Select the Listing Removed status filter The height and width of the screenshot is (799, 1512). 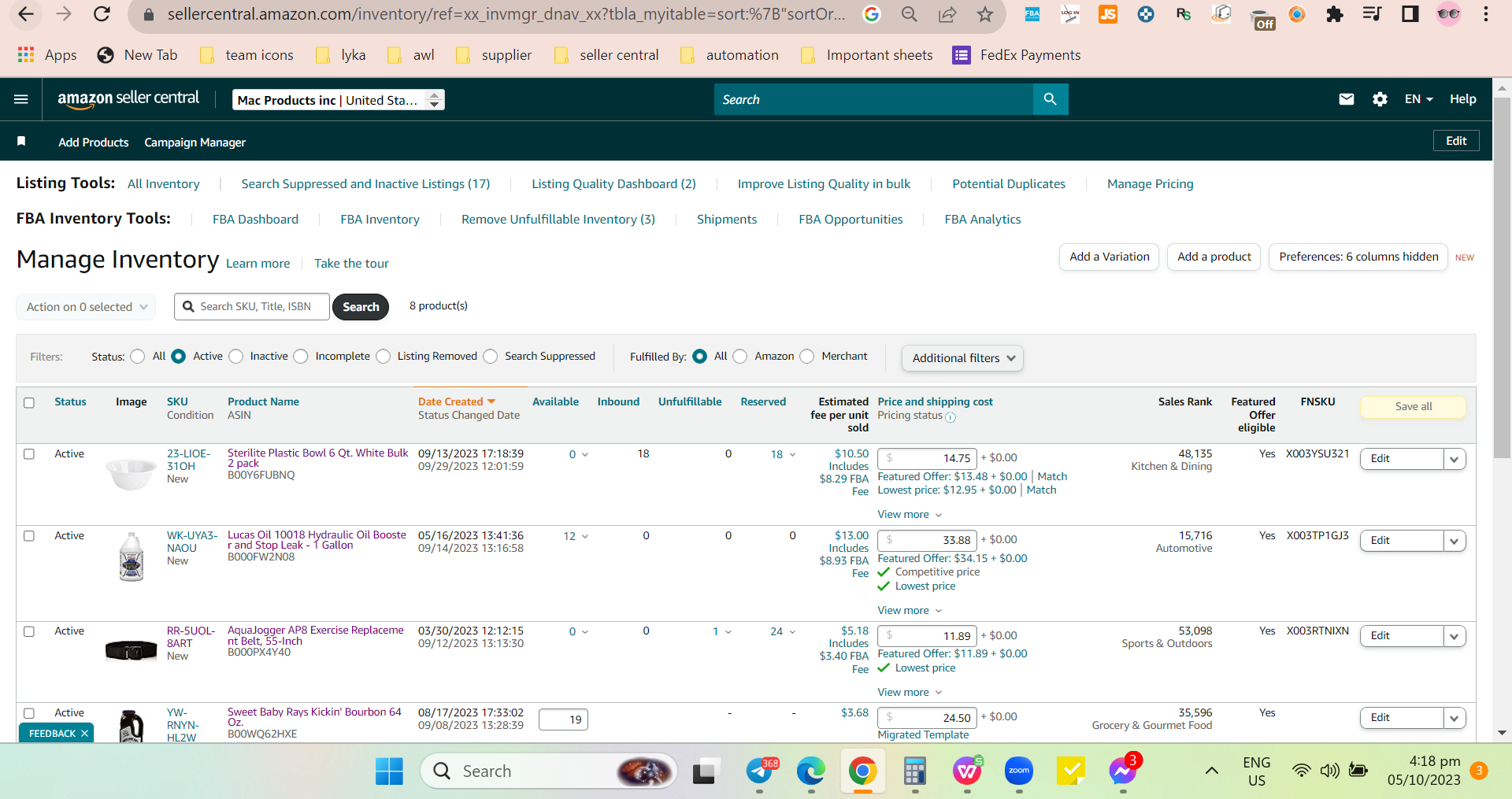[x=384, y=357]
